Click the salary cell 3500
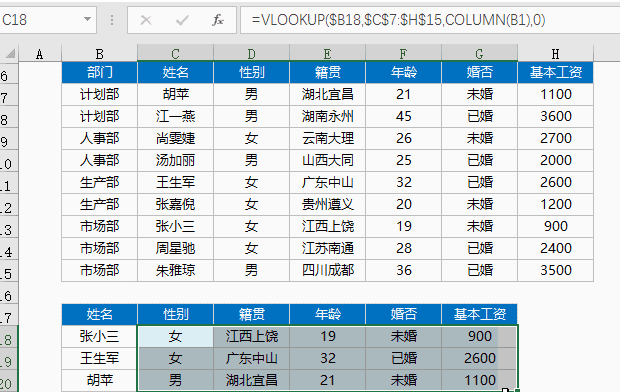Image resolution: width=620 pixels, height=392 pixels. pyautogui.click(x=556, y=271)
